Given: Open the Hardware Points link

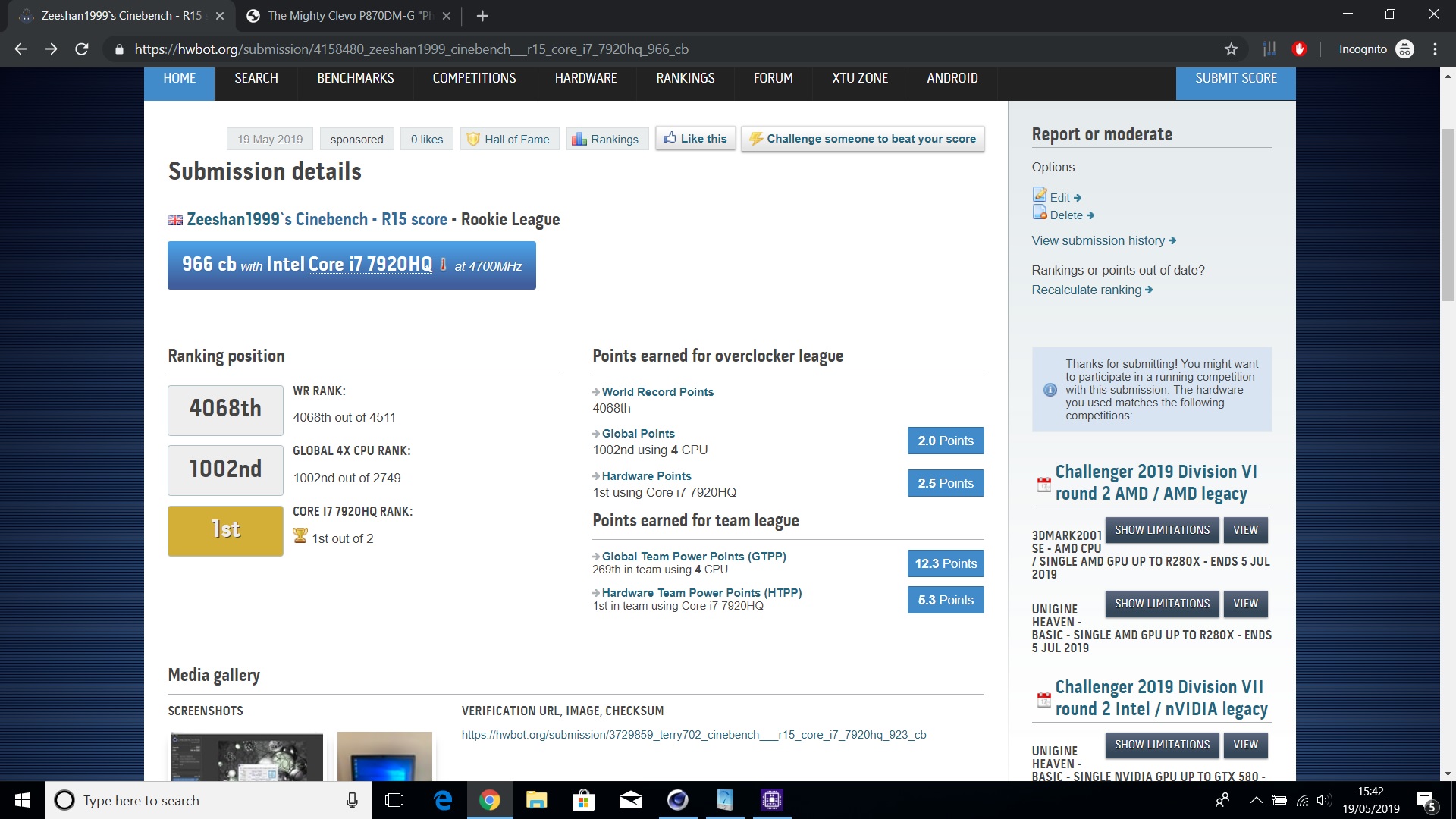Looking at the screenshot, I should tap(646, 476).
